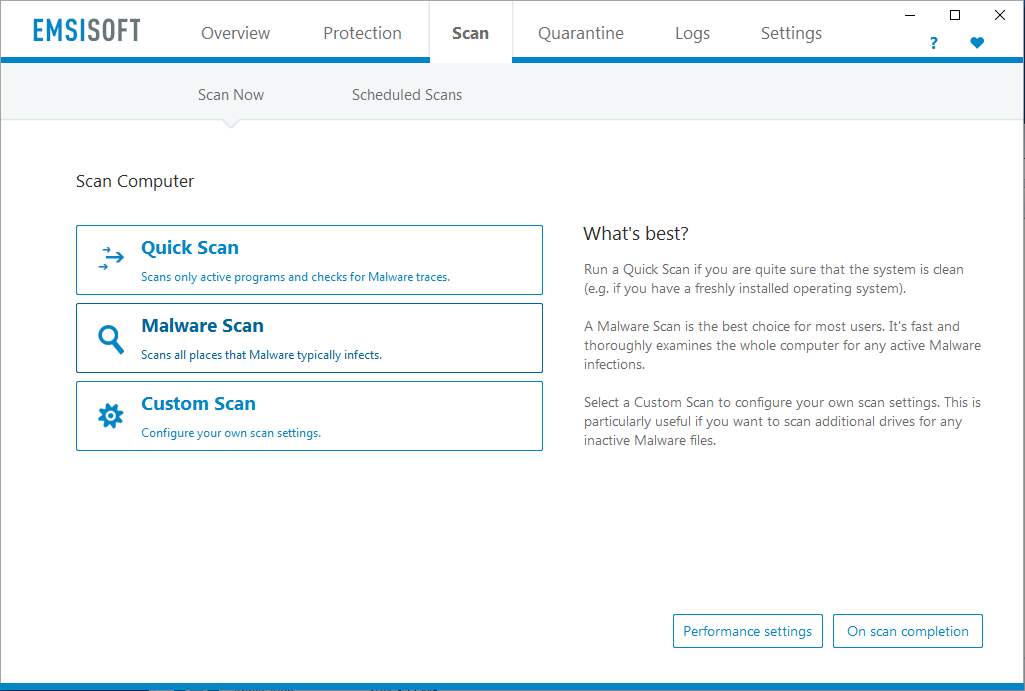Minimize the Emsisoft window

[909, 15]
